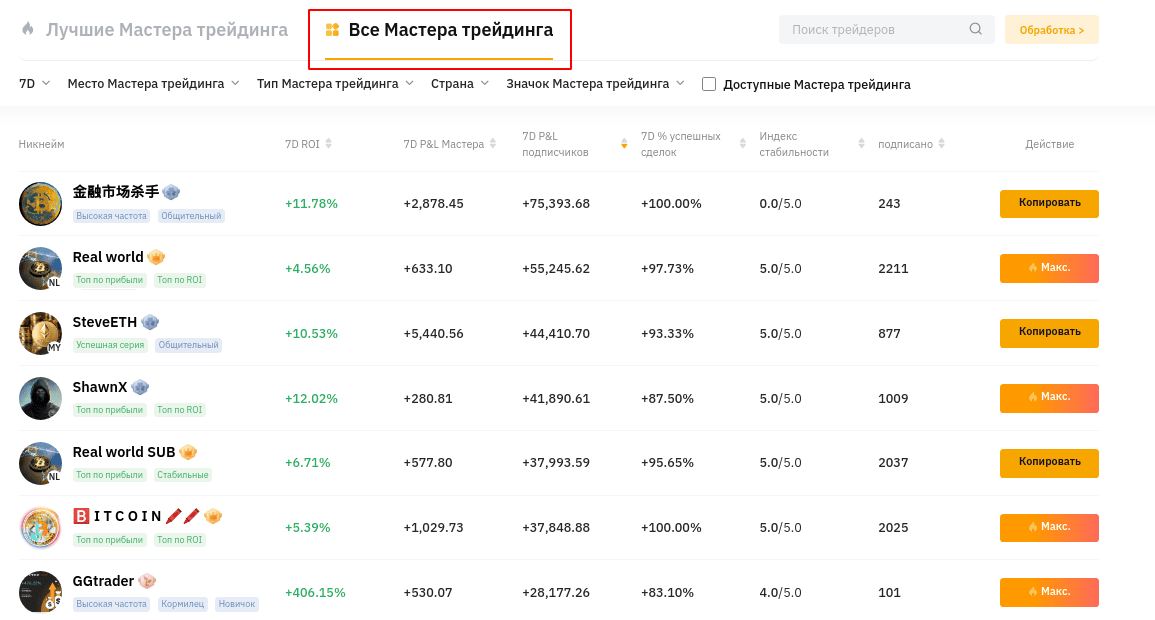Screen dimensions: 1155x620
Task: Click Копировать for SteveETH
Action: (1049, 333)
